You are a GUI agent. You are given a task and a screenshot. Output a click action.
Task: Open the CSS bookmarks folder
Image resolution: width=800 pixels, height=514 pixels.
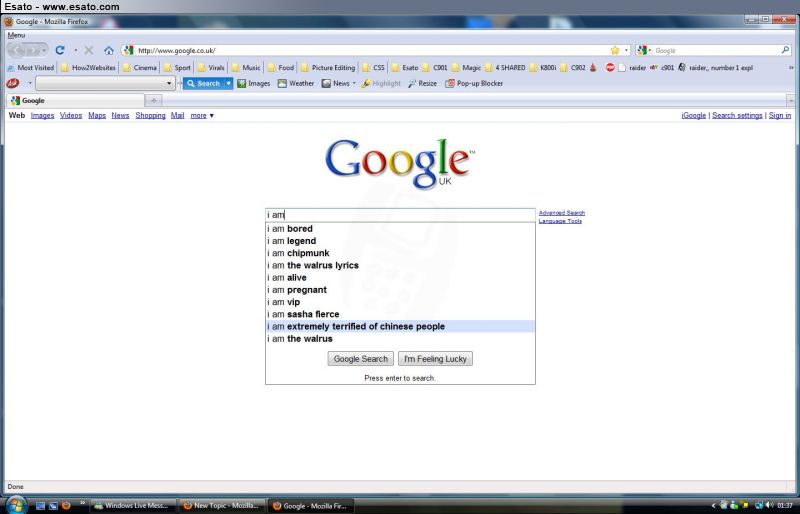pyautogui.click(x=373, y=67)
